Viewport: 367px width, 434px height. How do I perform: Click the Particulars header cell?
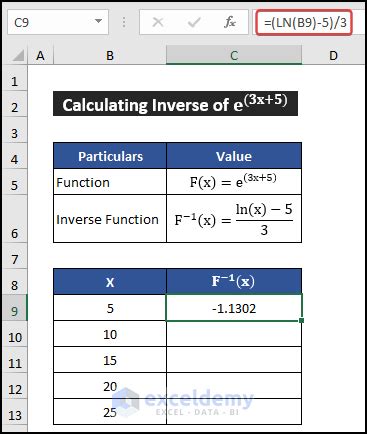click(x=110, y=156)
